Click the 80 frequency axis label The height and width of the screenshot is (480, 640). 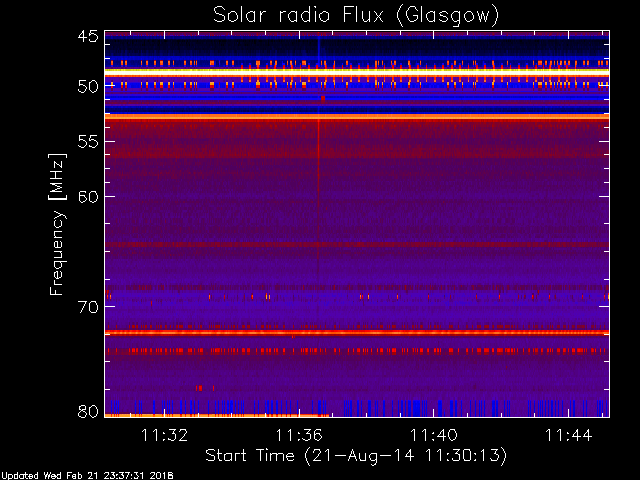tap(88, 411)
